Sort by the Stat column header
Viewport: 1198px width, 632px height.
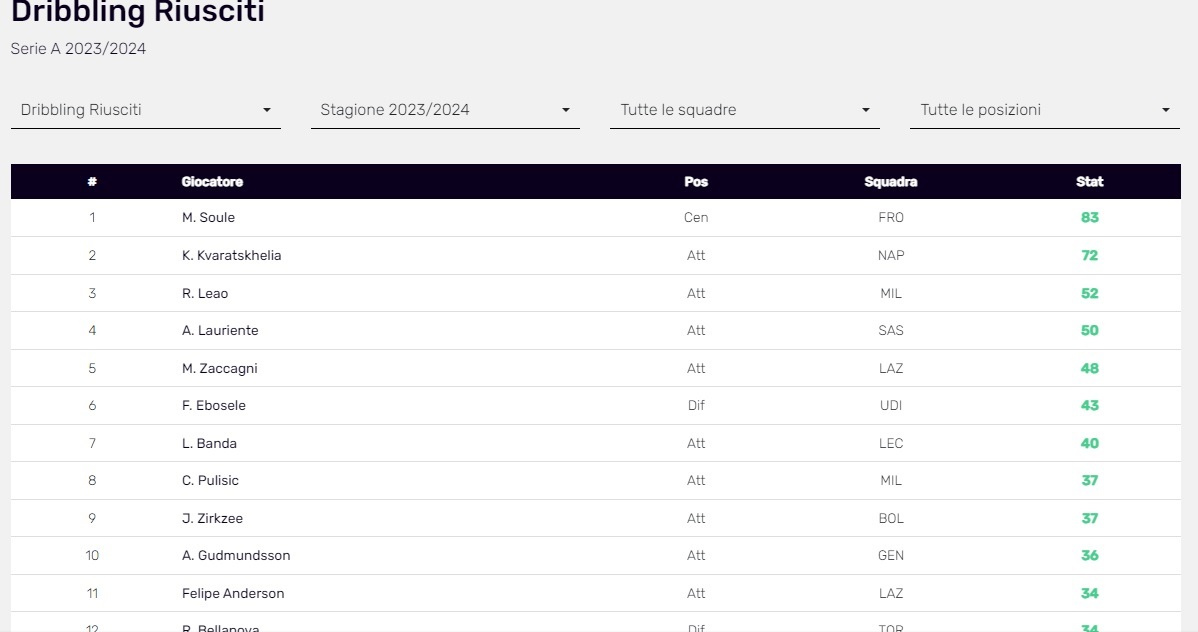click(x=1089, y=182)
